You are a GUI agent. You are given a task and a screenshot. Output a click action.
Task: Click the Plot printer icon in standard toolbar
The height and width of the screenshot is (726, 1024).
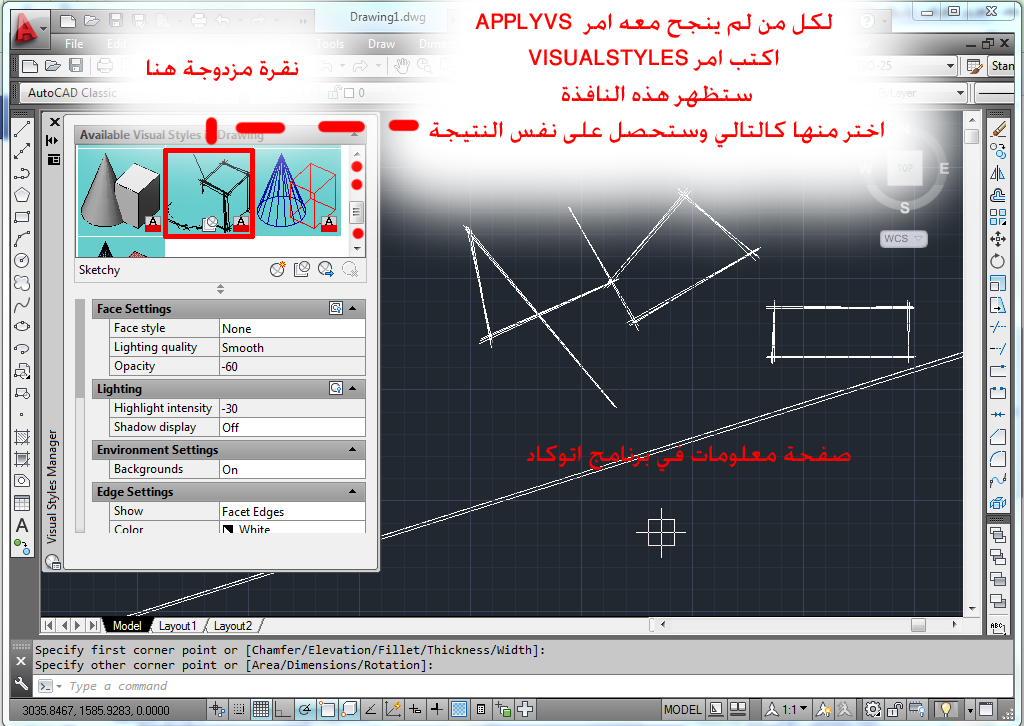(104, 66)
